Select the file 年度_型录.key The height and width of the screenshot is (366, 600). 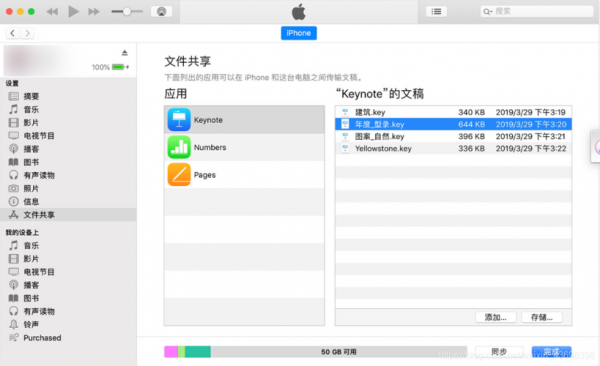pos(453,124)
